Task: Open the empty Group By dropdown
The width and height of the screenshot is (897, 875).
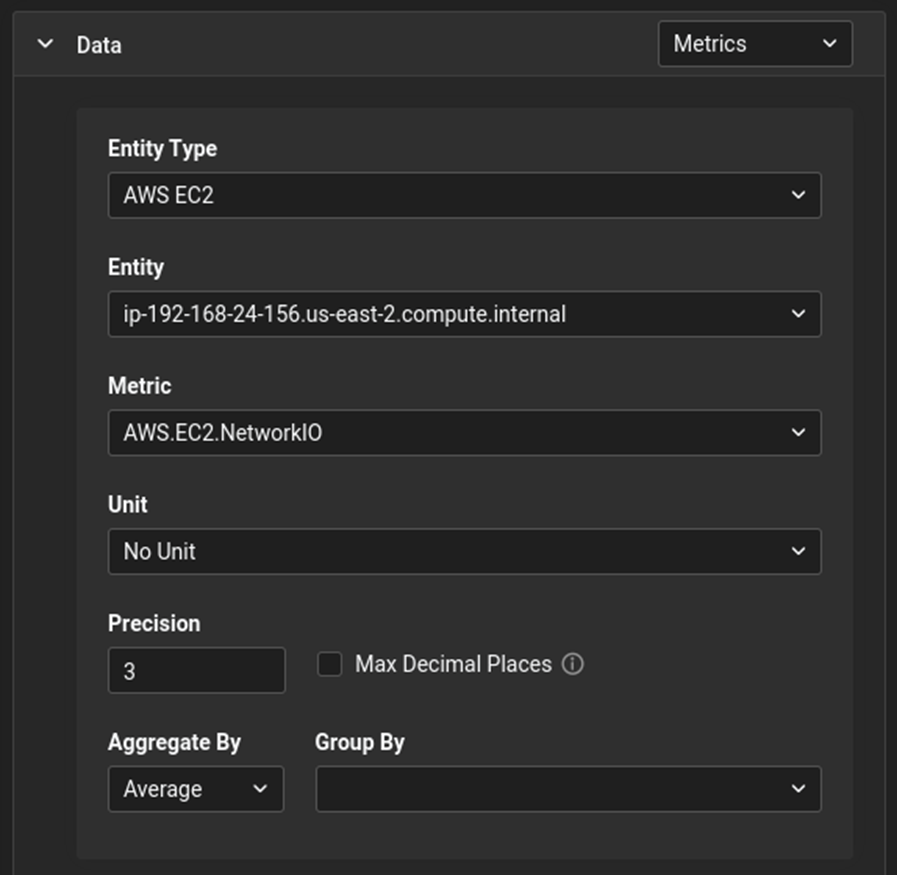Action: 550,789
